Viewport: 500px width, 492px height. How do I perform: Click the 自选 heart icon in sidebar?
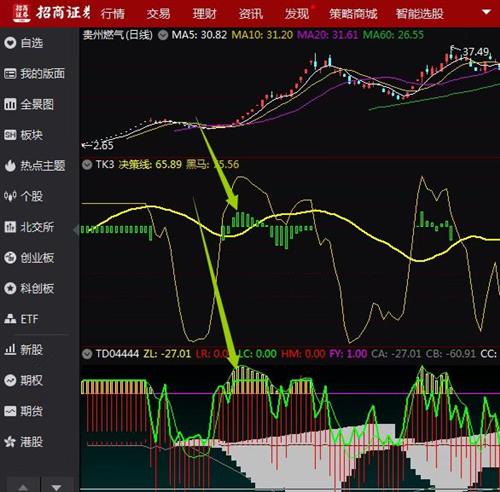click(10, 43)
